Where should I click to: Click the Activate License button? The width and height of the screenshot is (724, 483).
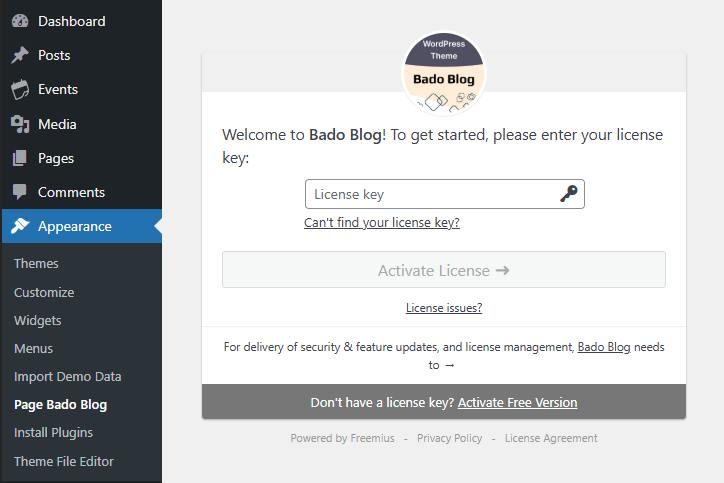click(444, 270)
